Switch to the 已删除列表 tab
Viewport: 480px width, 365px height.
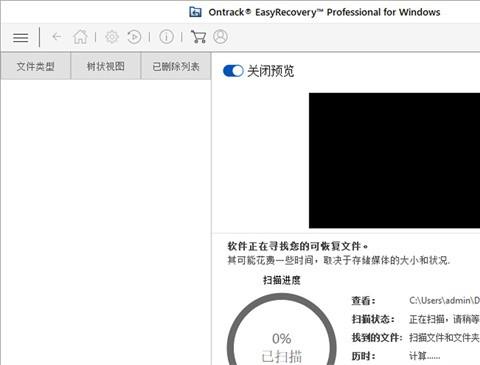tap(176, 66)
